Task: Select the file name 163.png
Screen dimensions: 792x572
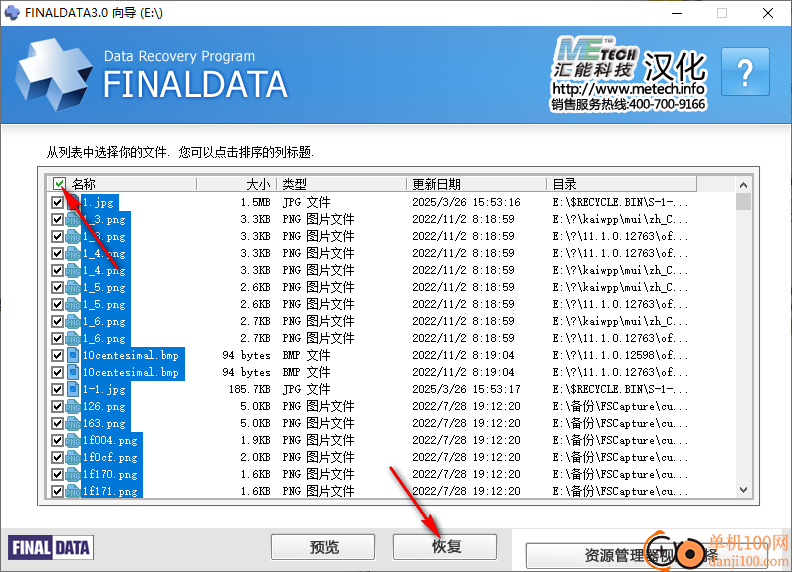Action: 104,423
